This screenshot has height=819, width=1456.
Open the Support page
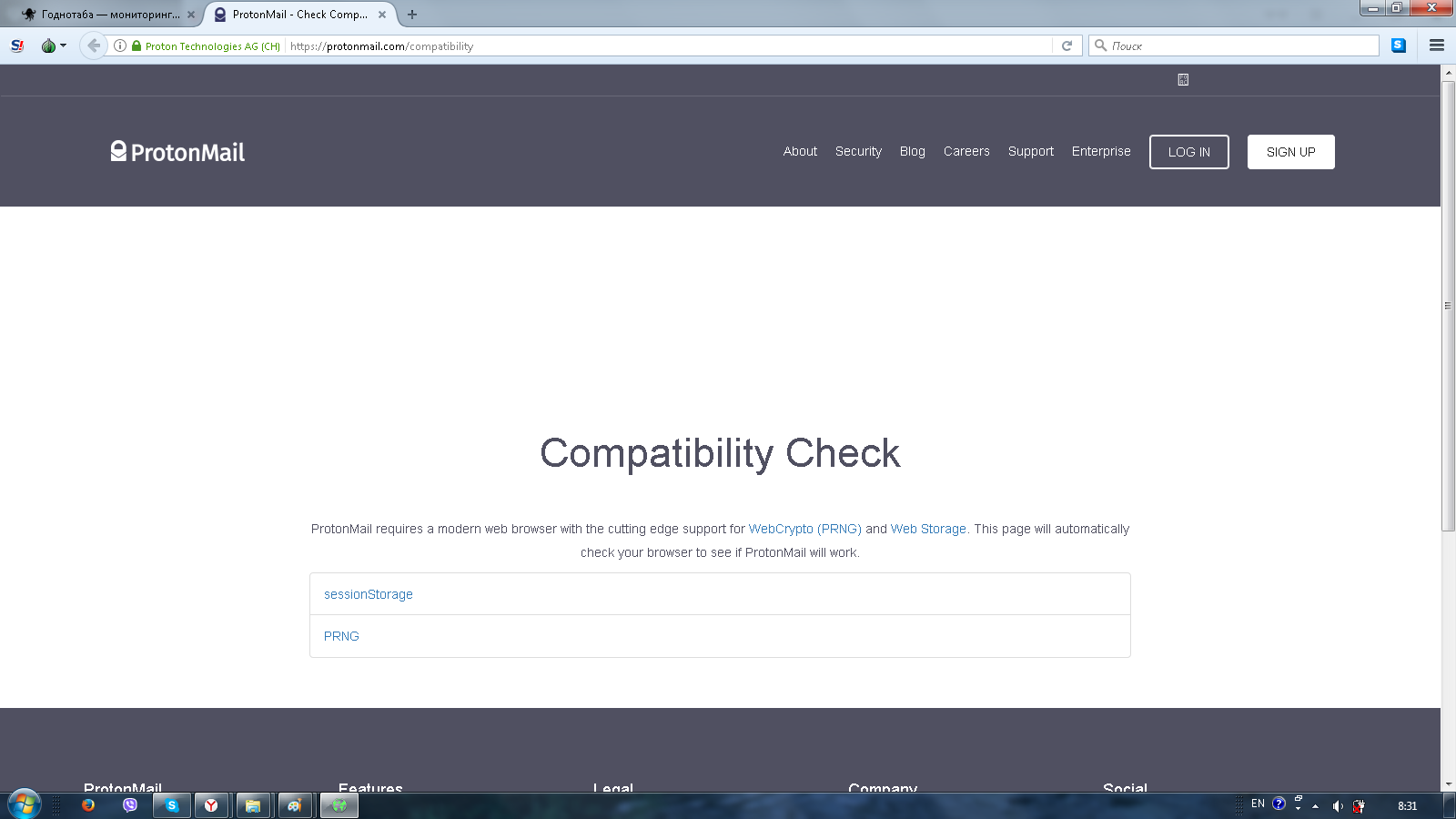[x=1030, y=151]
